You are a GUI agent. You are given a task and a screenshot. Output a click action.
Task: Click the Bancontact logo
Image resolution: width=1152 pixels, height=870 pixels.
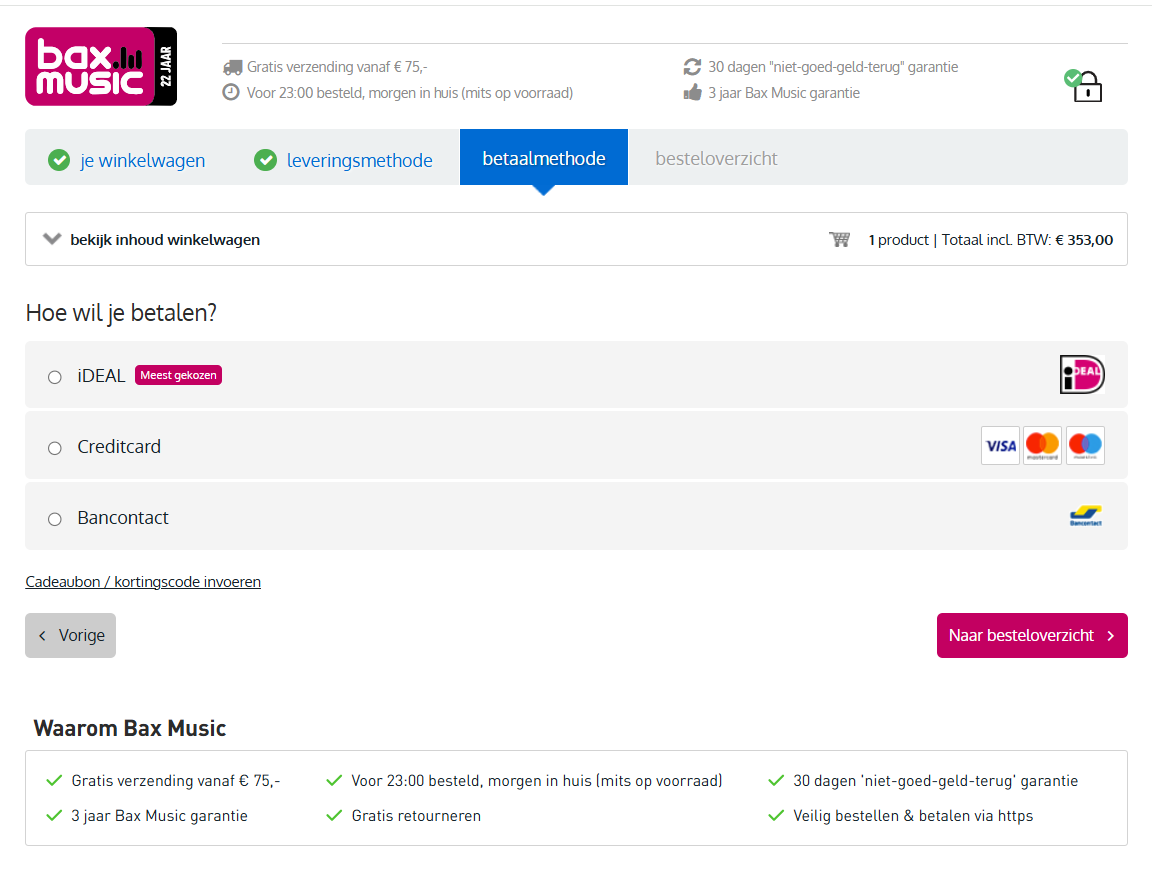click(x=1086, y=516)
